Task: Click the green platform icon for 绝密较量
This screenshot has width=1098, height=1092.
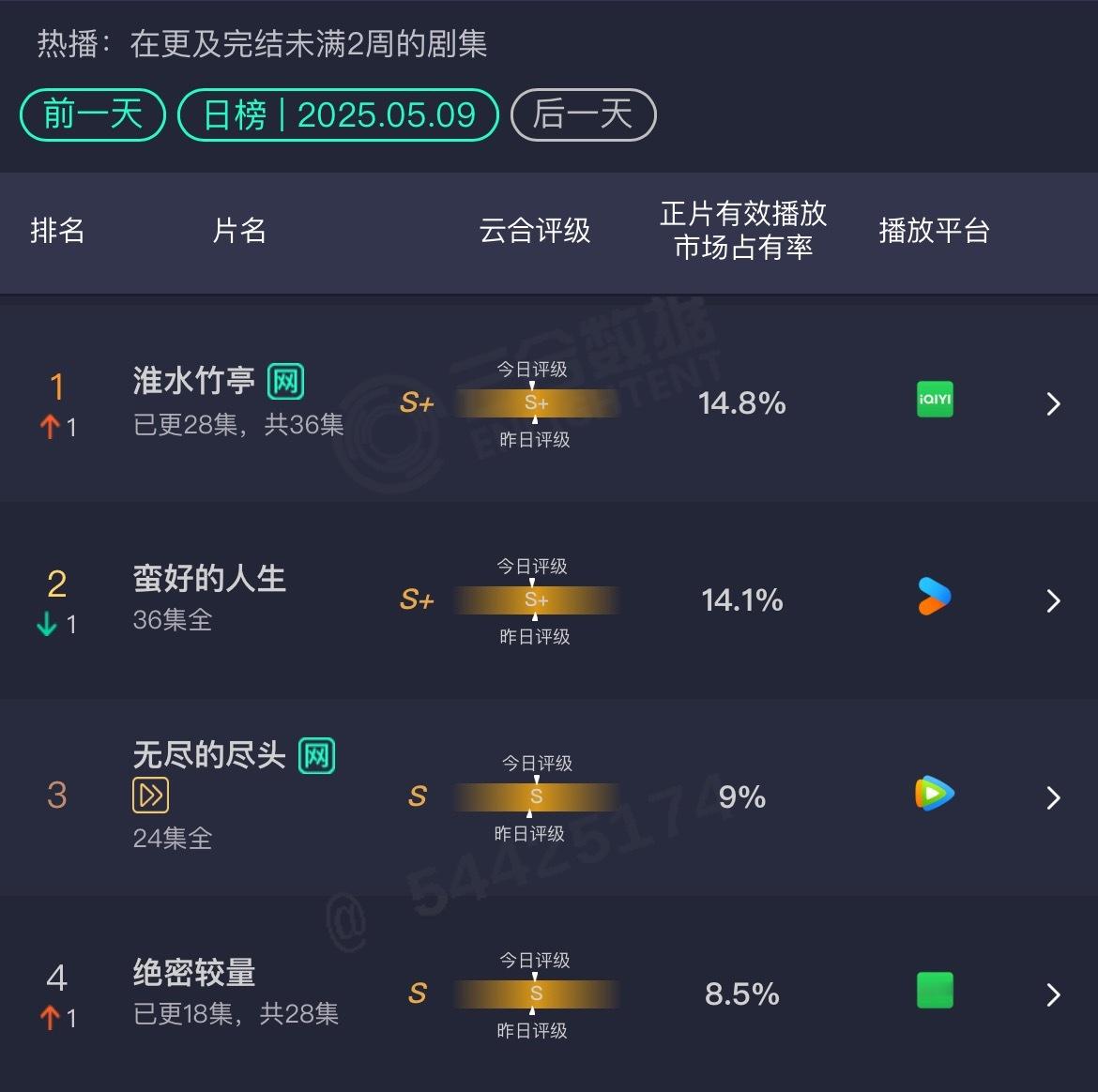Action: coord(935,991)
